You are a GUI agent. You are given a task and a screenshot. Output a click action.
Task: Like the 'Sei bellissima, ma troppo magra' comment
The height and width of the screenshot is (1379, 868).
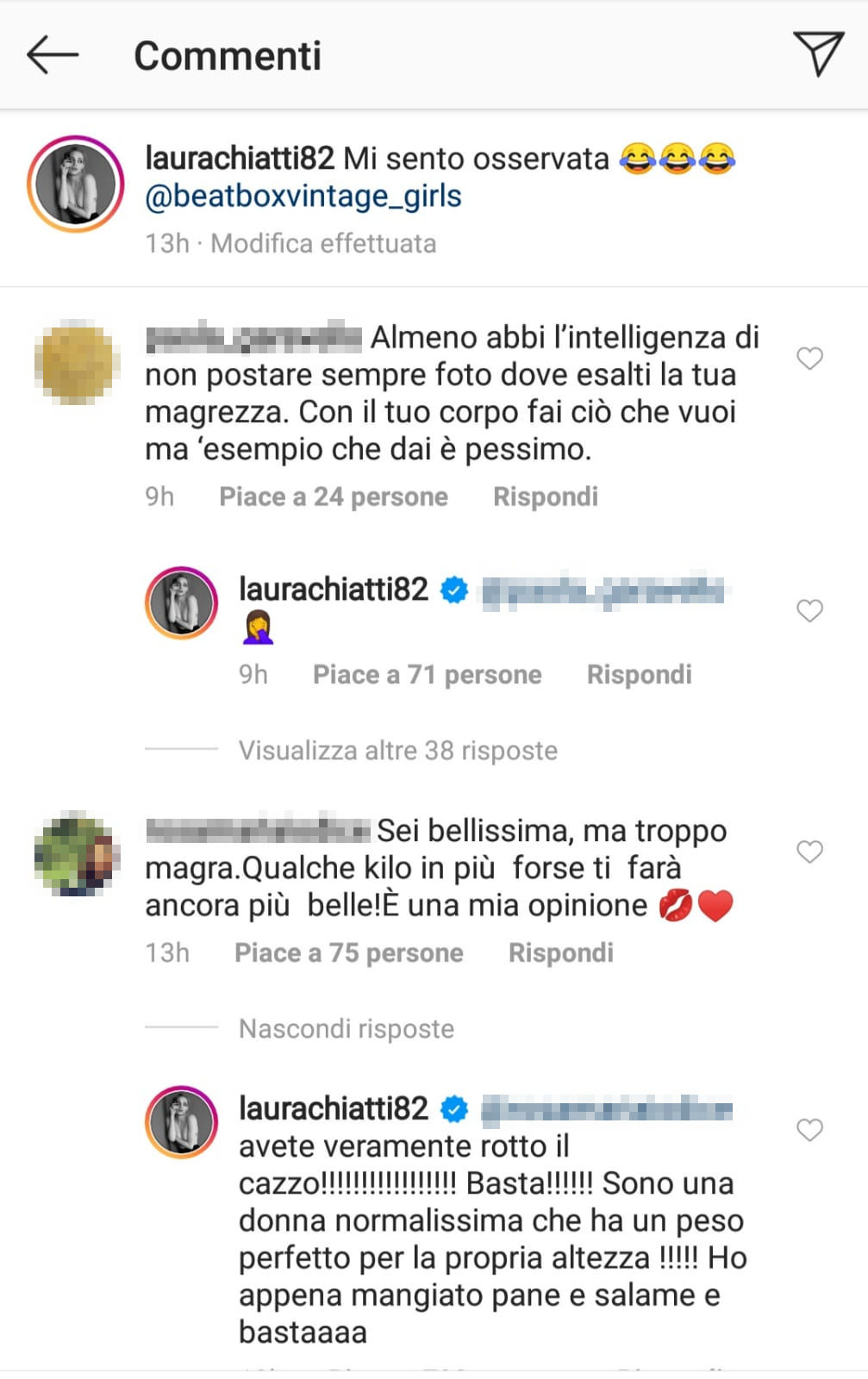[x=809, y=852]
